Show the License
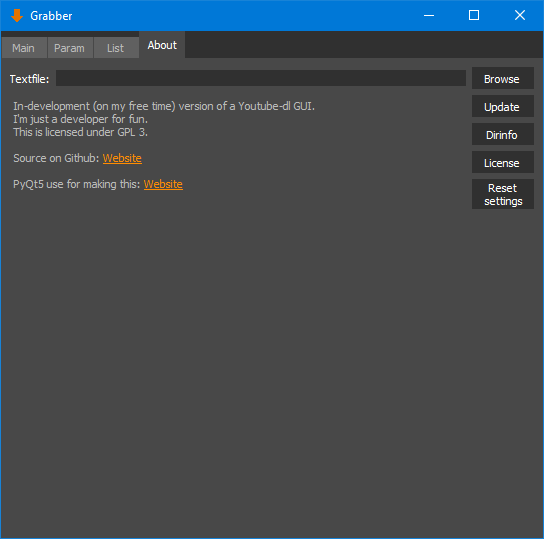Viewport: 544px width, 539px height. [502, 163]
